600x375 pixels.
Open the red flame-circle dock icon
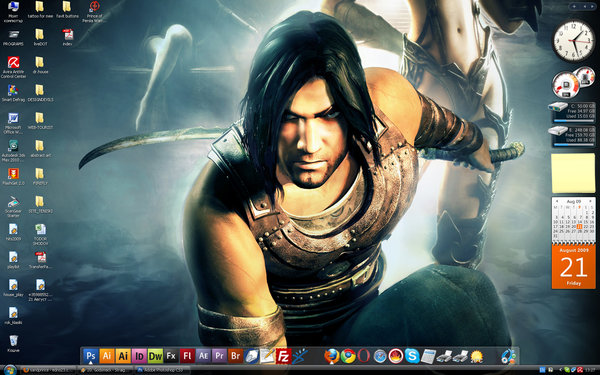pyautogui.click(x=396, y=356)
